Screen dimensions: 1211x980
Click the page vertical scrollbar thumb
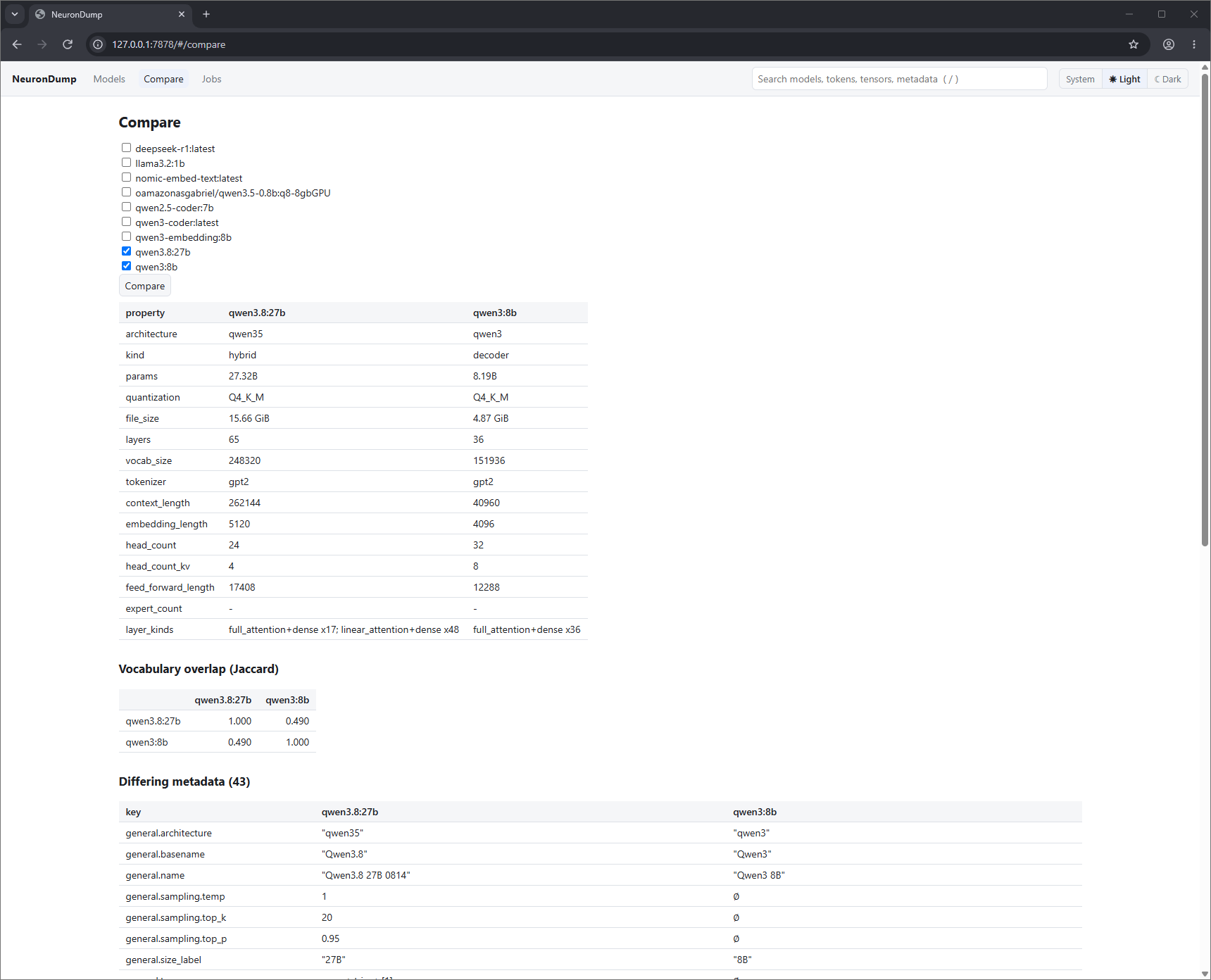click(x=1205, y=310)
